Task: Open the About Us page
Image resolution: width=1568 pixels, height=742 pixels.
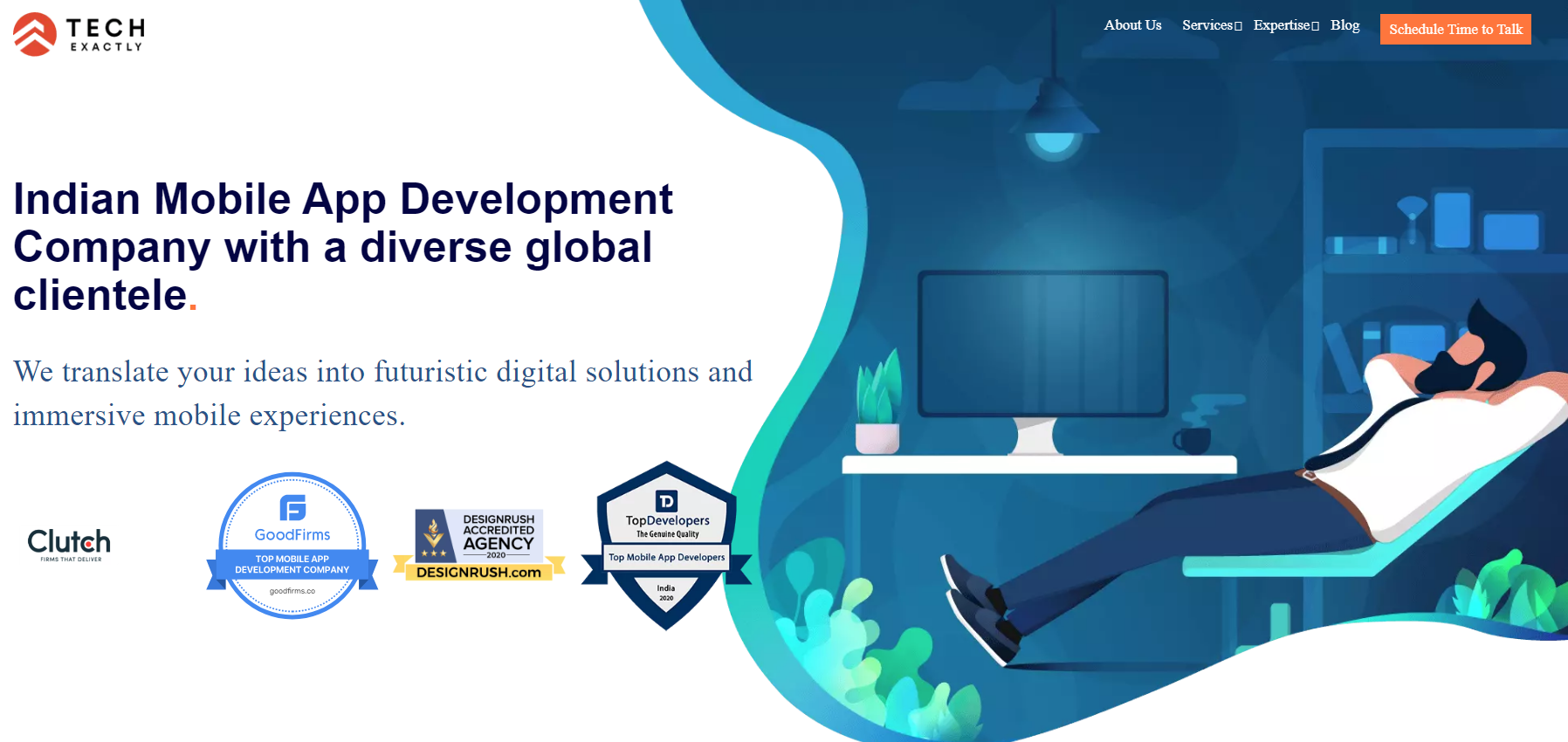Action: coord(1132,25)
